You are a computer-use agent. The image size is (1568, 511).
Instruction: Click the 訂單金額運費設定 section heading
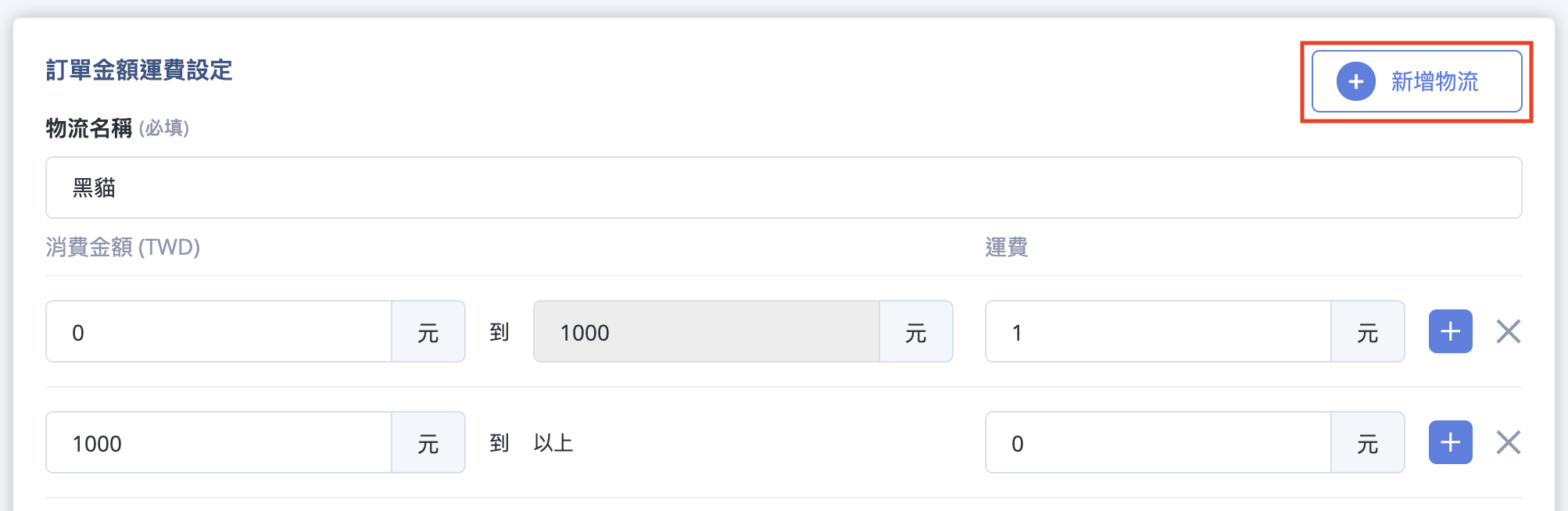click(x=139, y=70)
